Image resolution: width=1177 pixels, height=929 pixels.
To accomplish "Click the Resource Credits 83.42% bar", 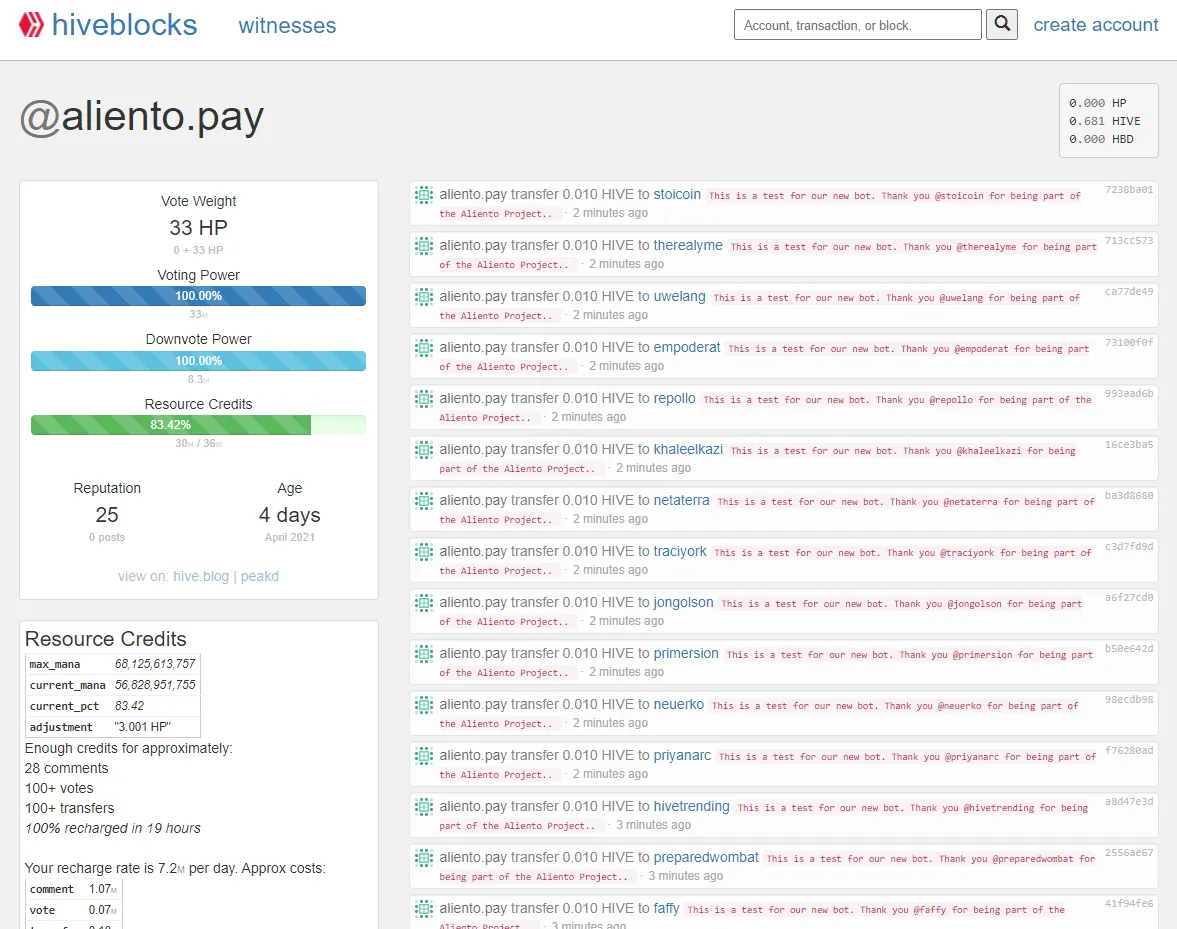I will pyautogui.click(x=198, y=425).
